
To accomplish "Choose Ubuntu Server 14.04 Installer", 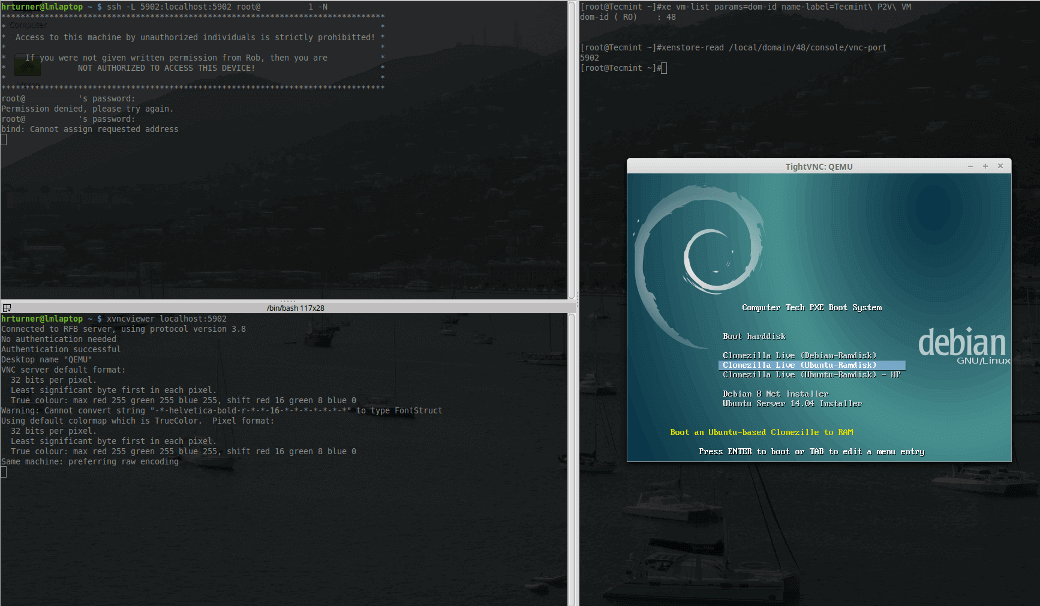I will (x=791, y=403).
